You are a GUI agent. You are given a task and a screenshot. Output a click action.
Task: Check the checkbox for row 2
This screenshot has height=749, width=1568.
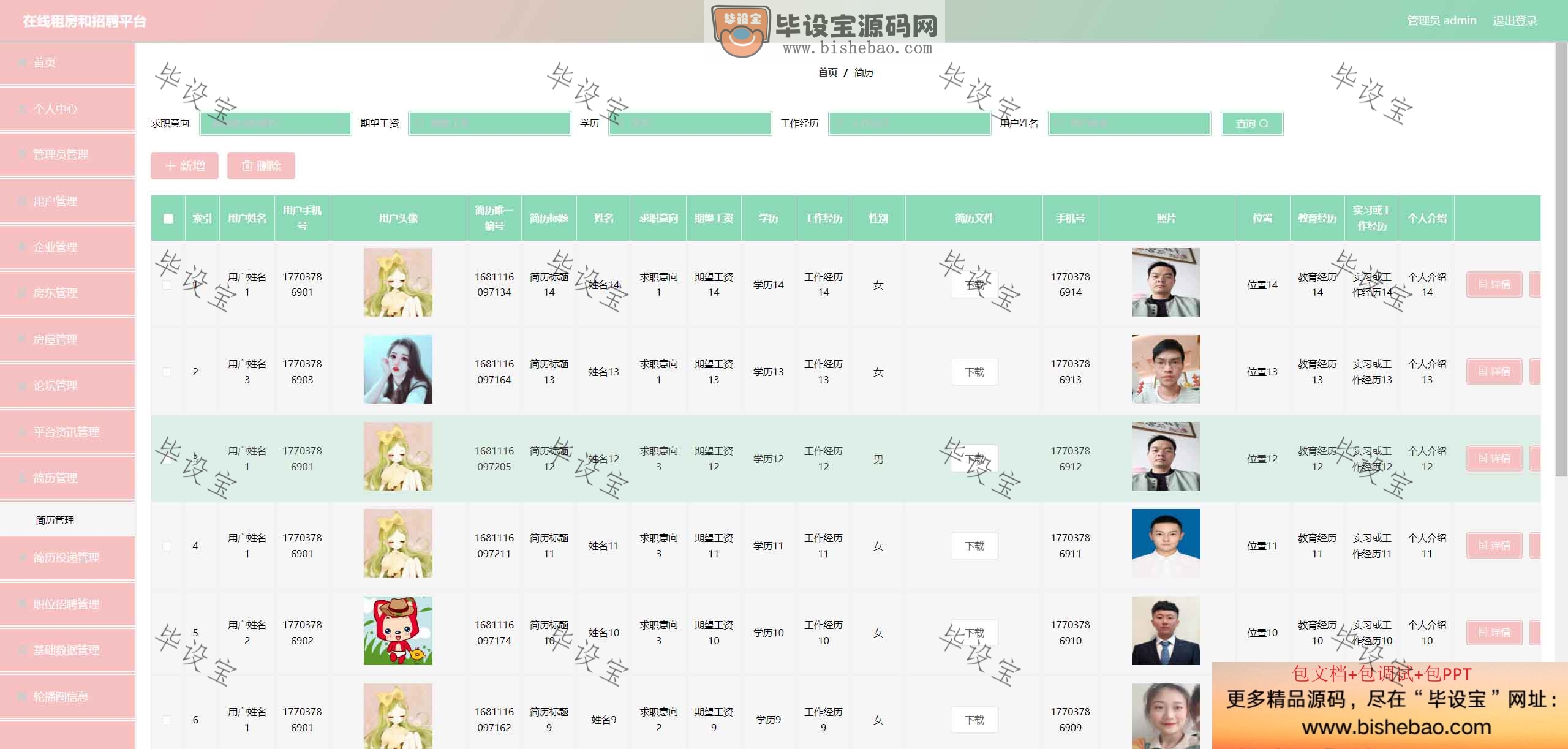coord(167,372)
